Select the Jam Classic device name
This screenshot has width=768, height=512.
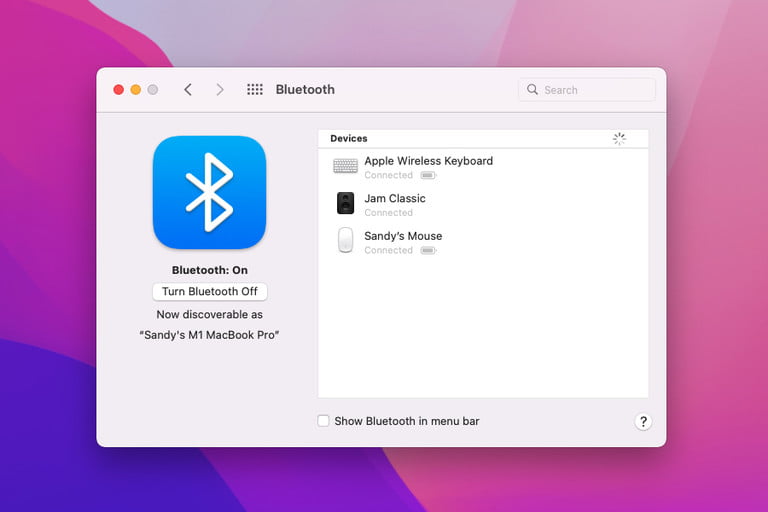(395, 198)
